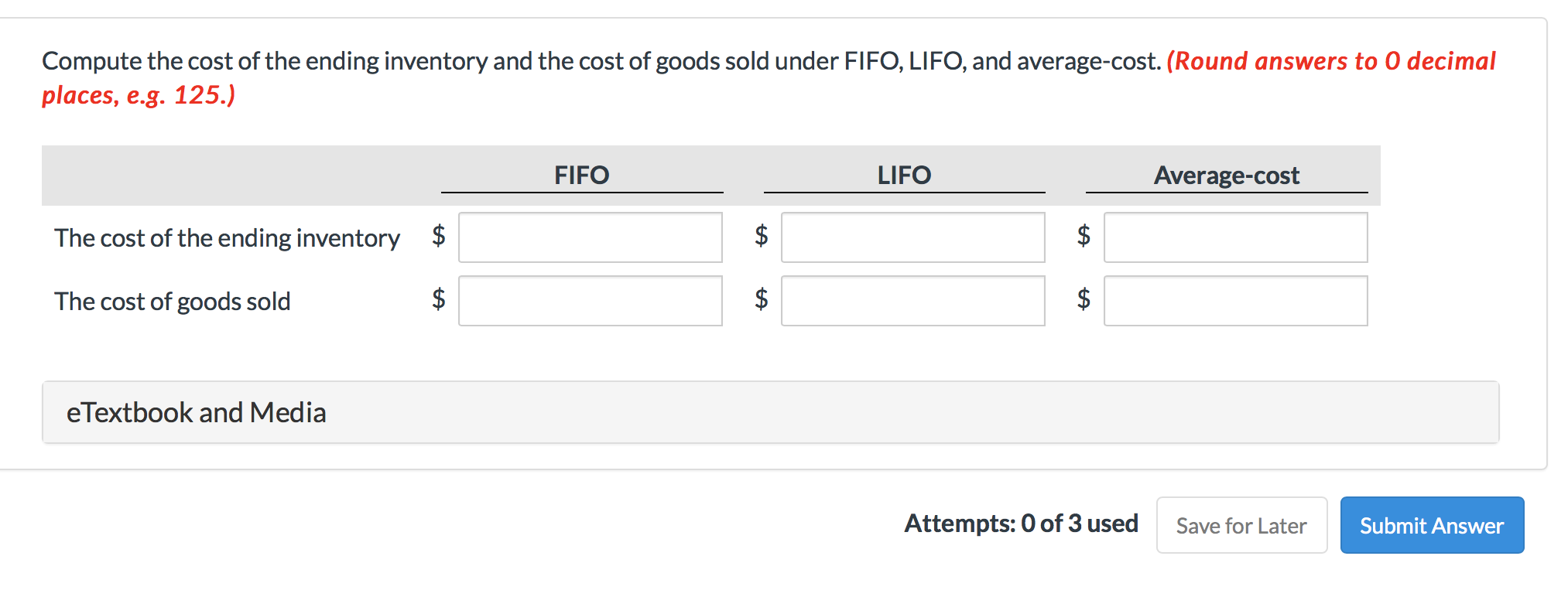1568x597 pixels.
Task: Click the FIFO cost of goods sold field
Action: [590, 301]
